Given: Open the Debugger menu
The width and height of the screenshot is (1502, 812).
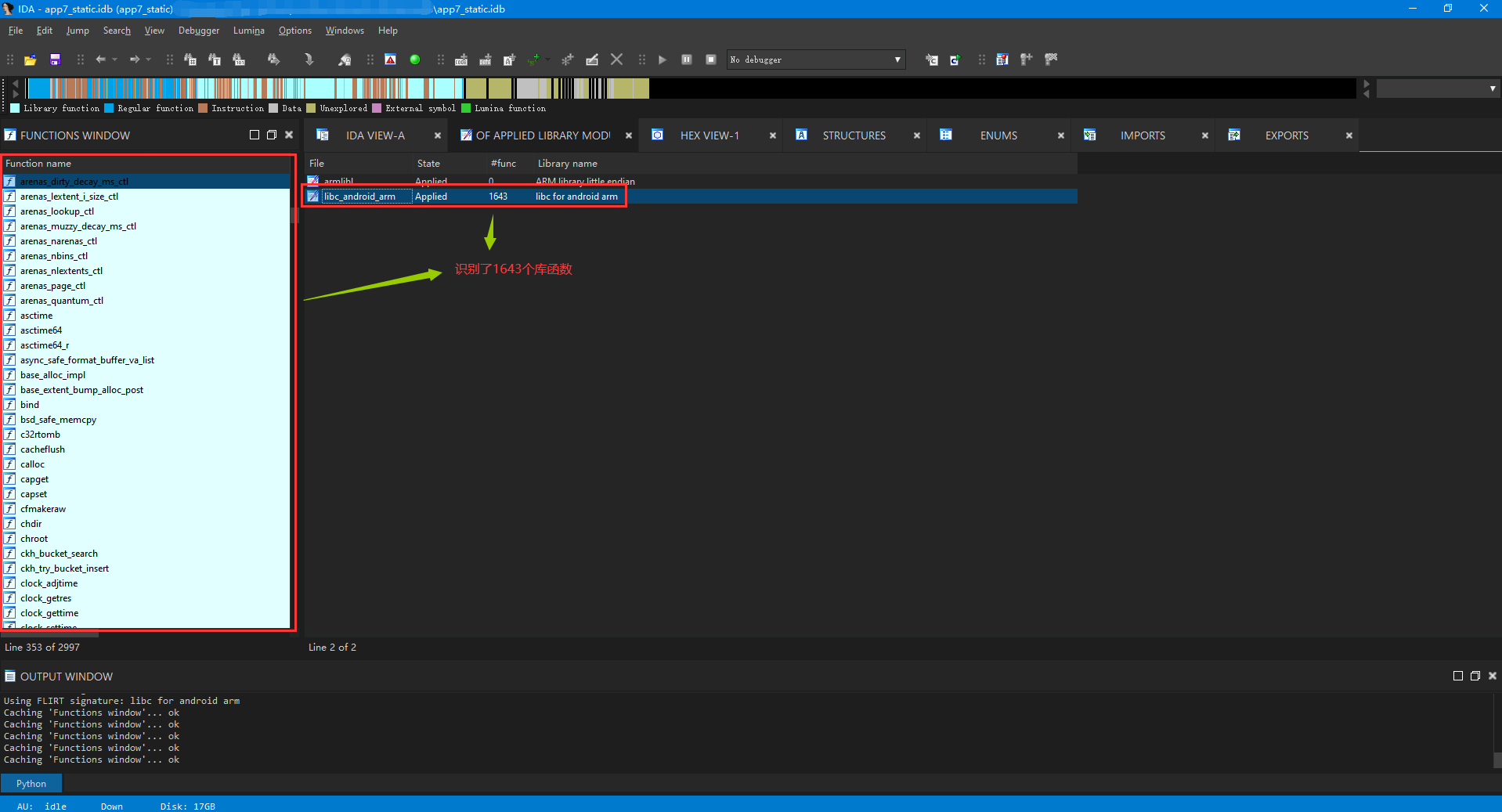Looking at the screenshot, I should pos(199,31).
